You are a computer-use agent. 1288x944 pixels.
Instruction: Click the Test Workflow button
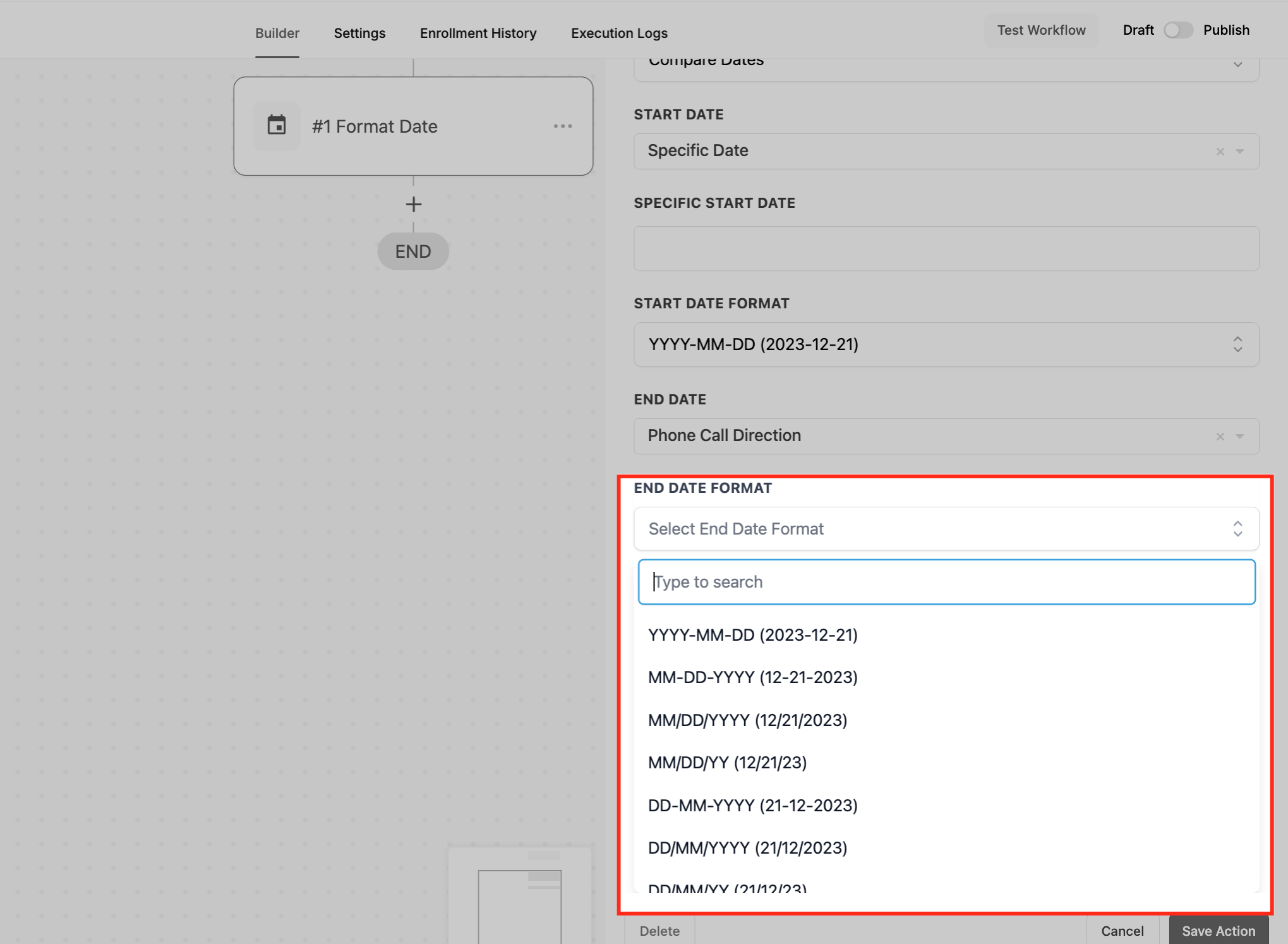(1040, 30)
